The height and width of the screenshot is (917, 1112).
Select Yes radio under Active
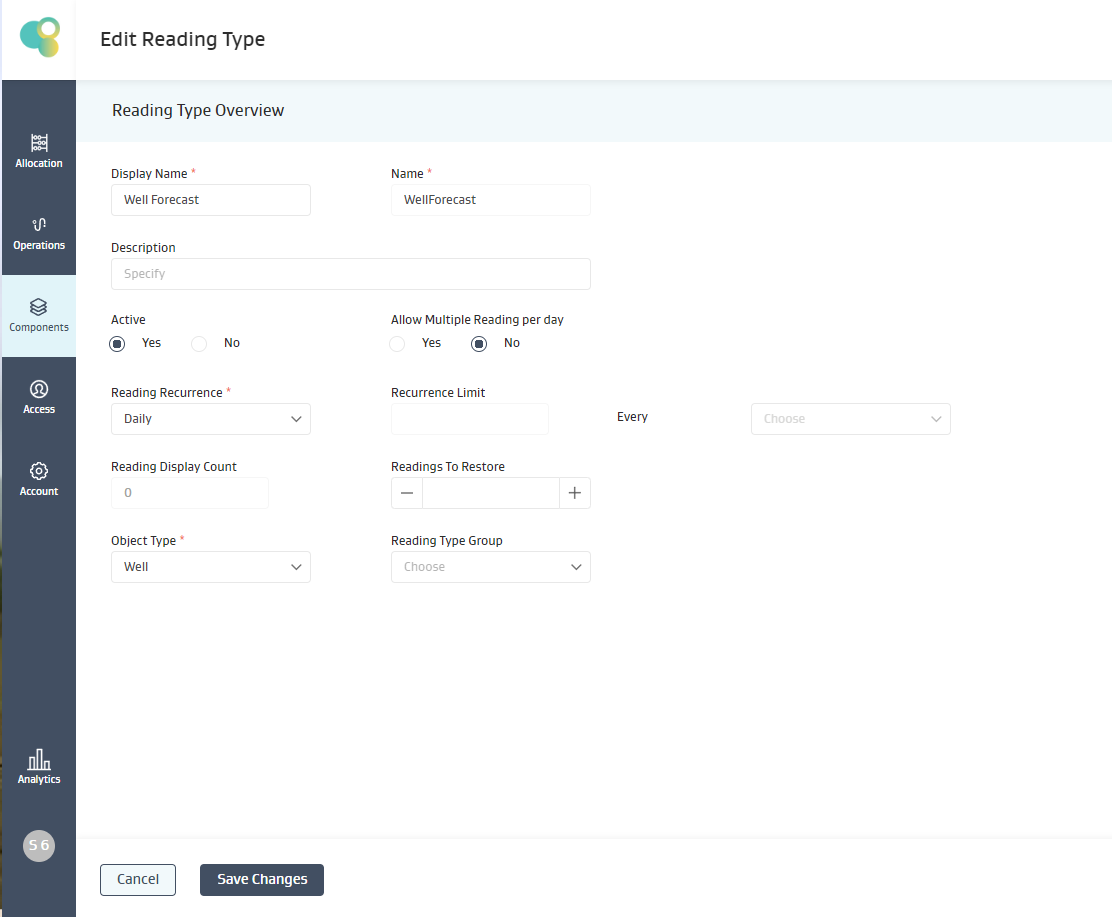[x=118, y=343]
